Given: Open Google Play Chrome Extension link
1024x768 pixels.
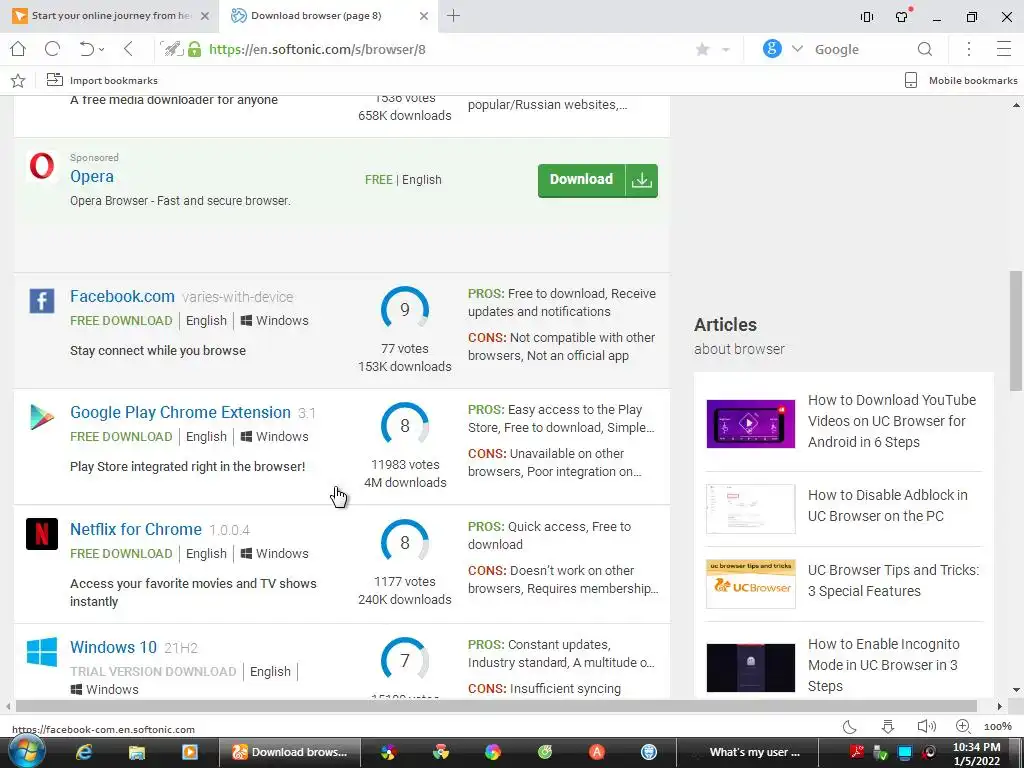Looking at the screenshot, I should pyautogui.click(x=180, y=413).
